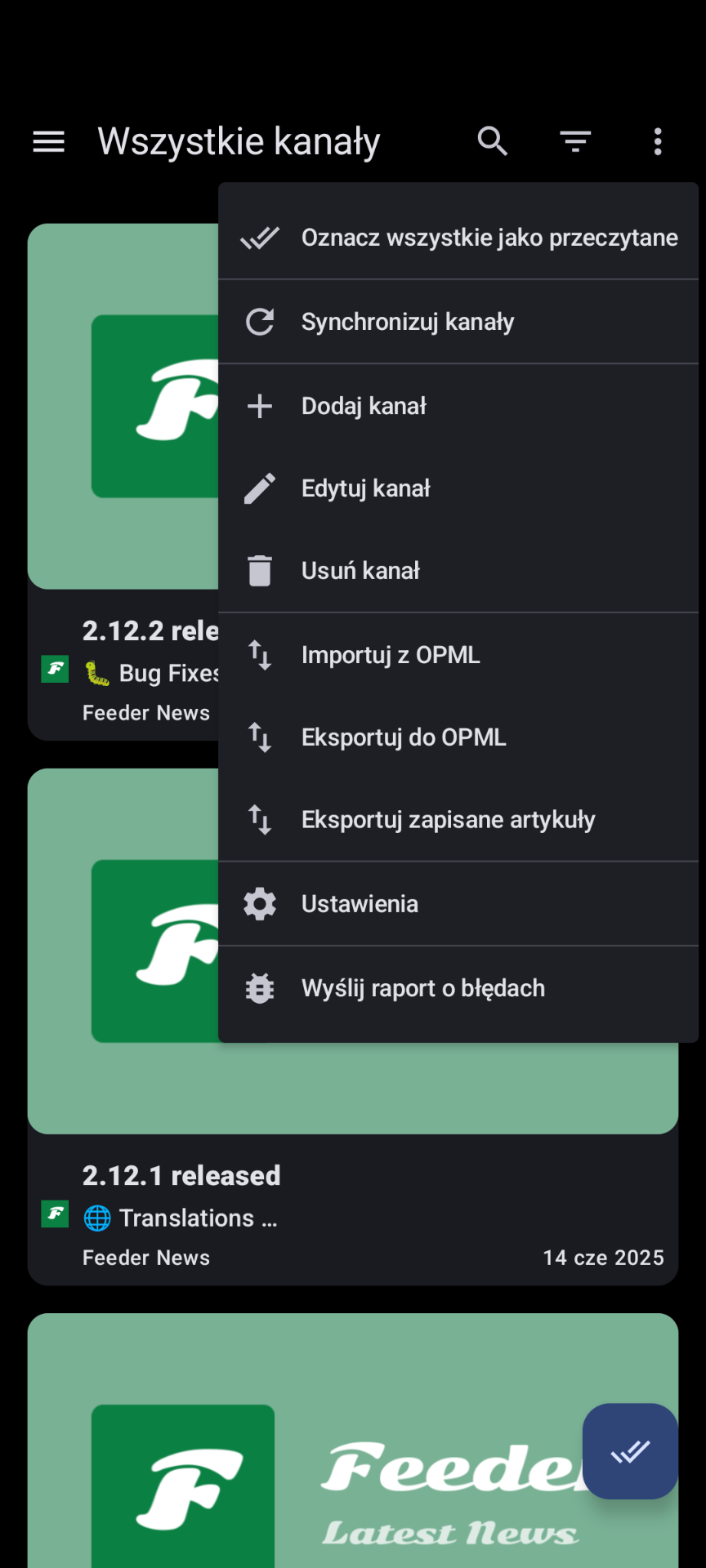The height and width of the screenshot is (1568, 706).
Task: Tap the three-dot overflow menu icon
Action: pos(658,142)
